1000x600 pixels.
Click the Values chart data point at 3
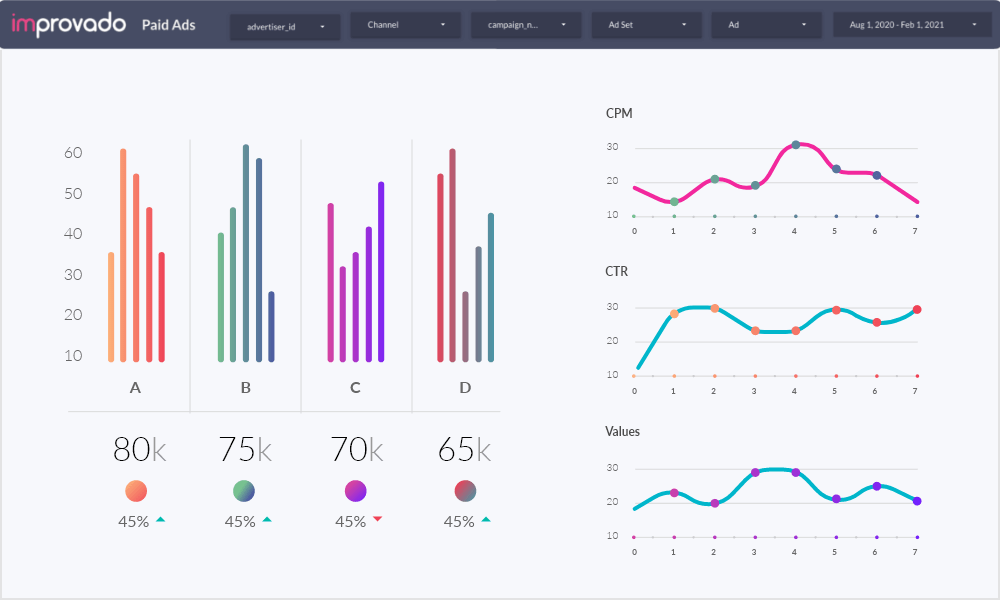coord(755,472)
